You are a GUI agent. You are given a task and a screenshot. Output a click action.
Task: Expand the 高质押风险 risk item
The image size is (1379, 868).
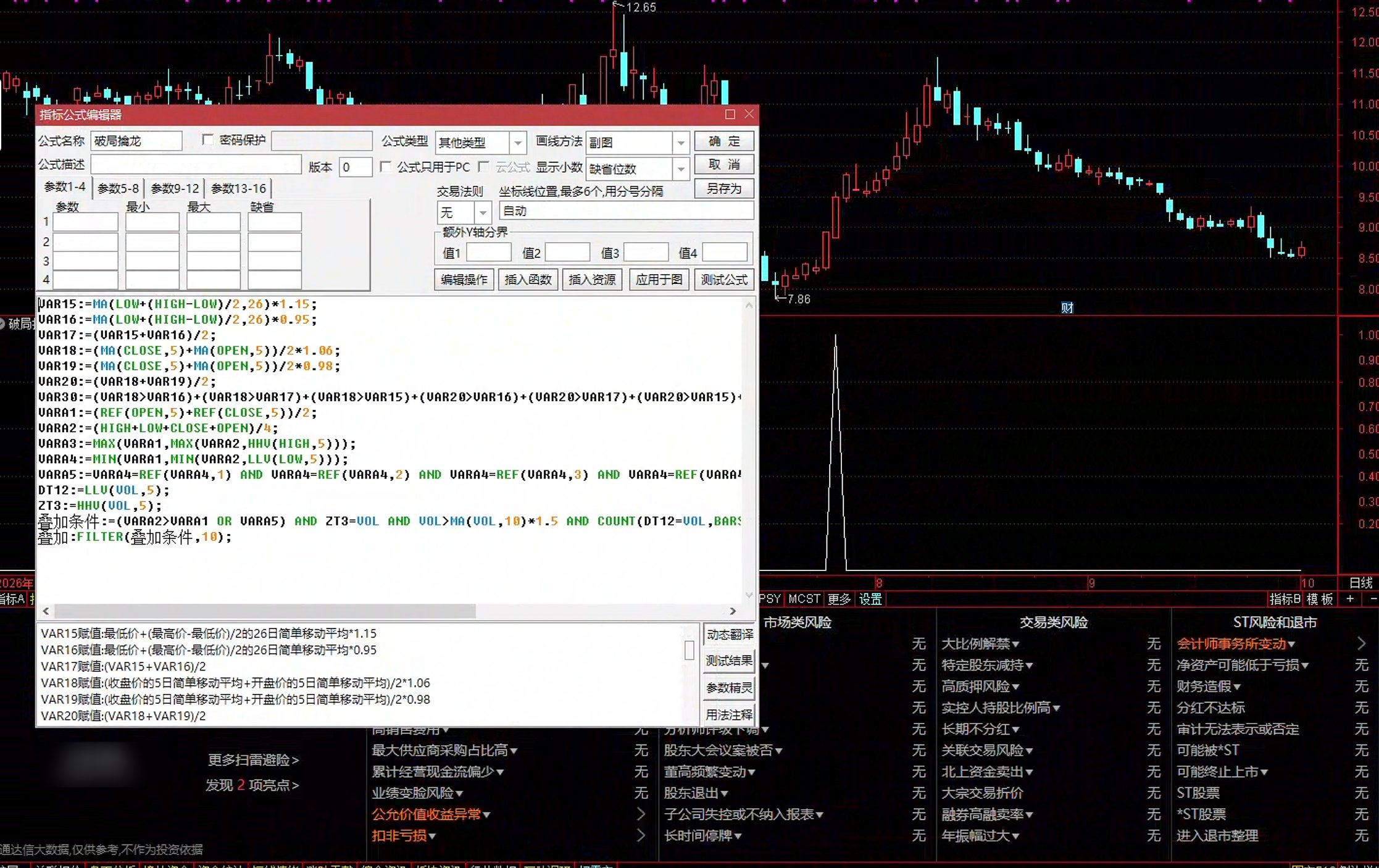click(x=980, y=686)
